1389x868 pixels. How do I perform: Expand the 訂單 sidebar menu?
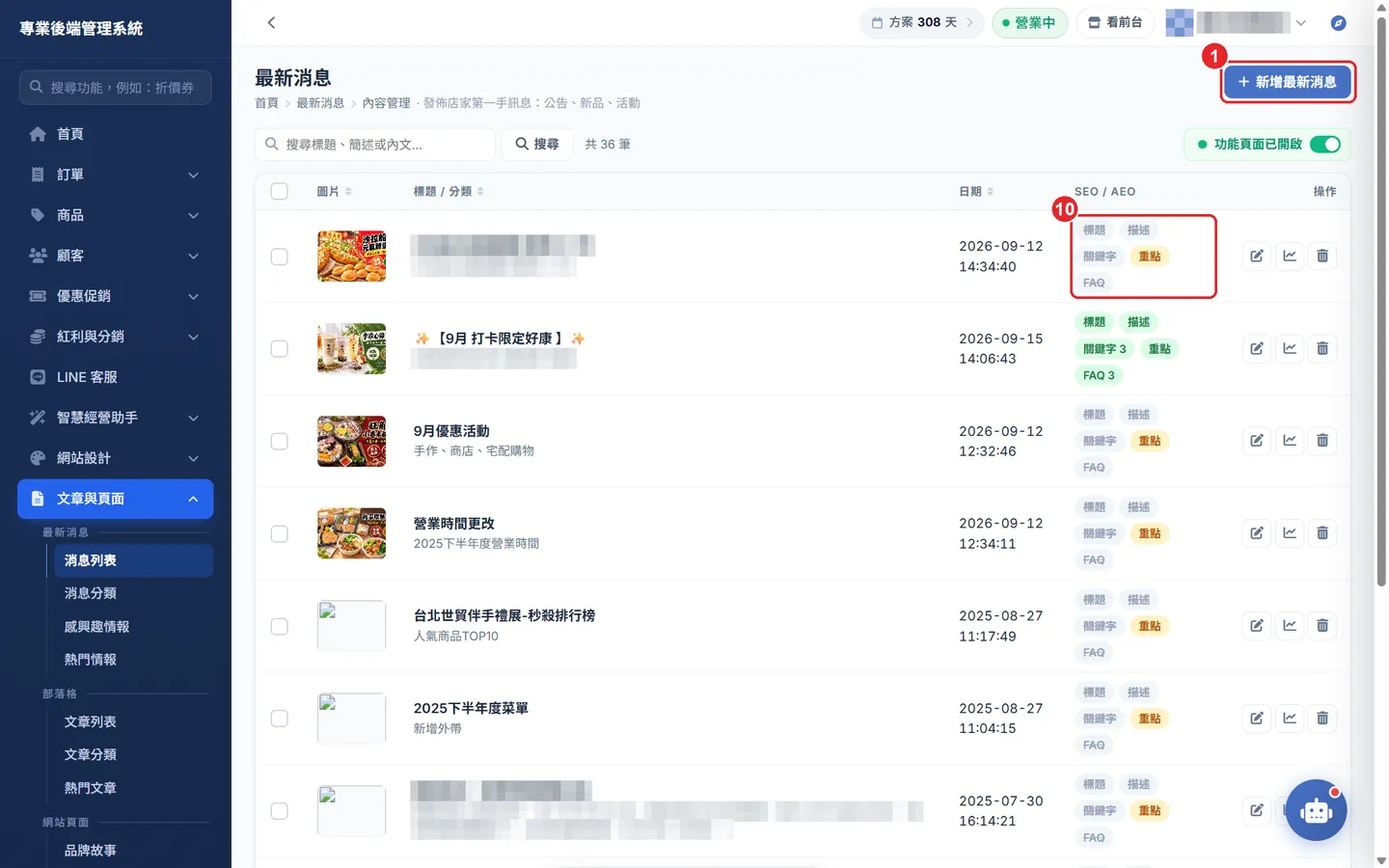(x=116, y=175)
